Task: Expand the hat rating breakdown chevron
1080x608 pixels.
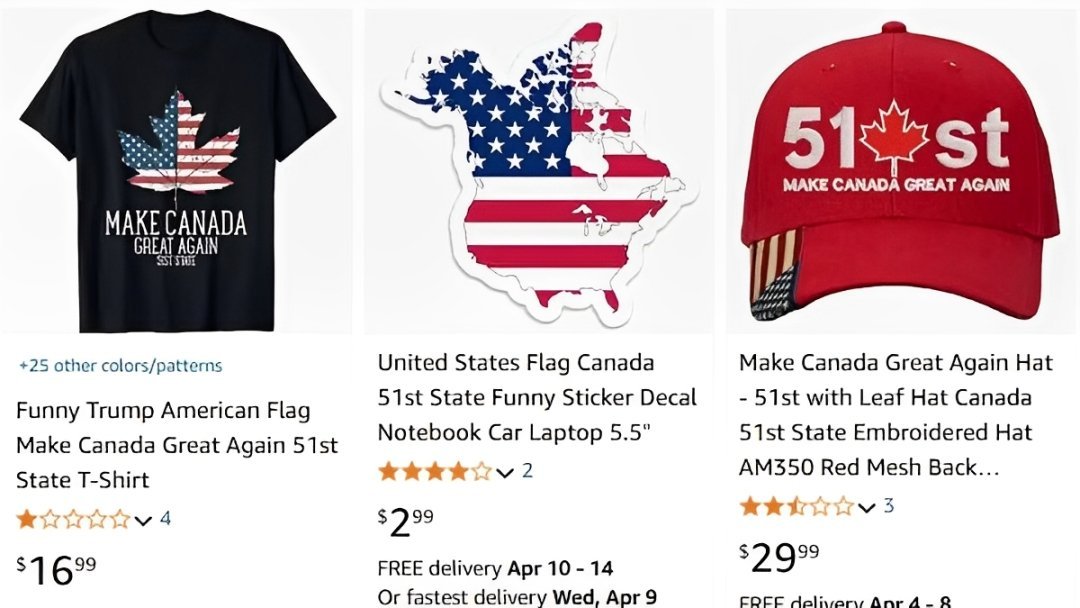Action: (867, 507)
